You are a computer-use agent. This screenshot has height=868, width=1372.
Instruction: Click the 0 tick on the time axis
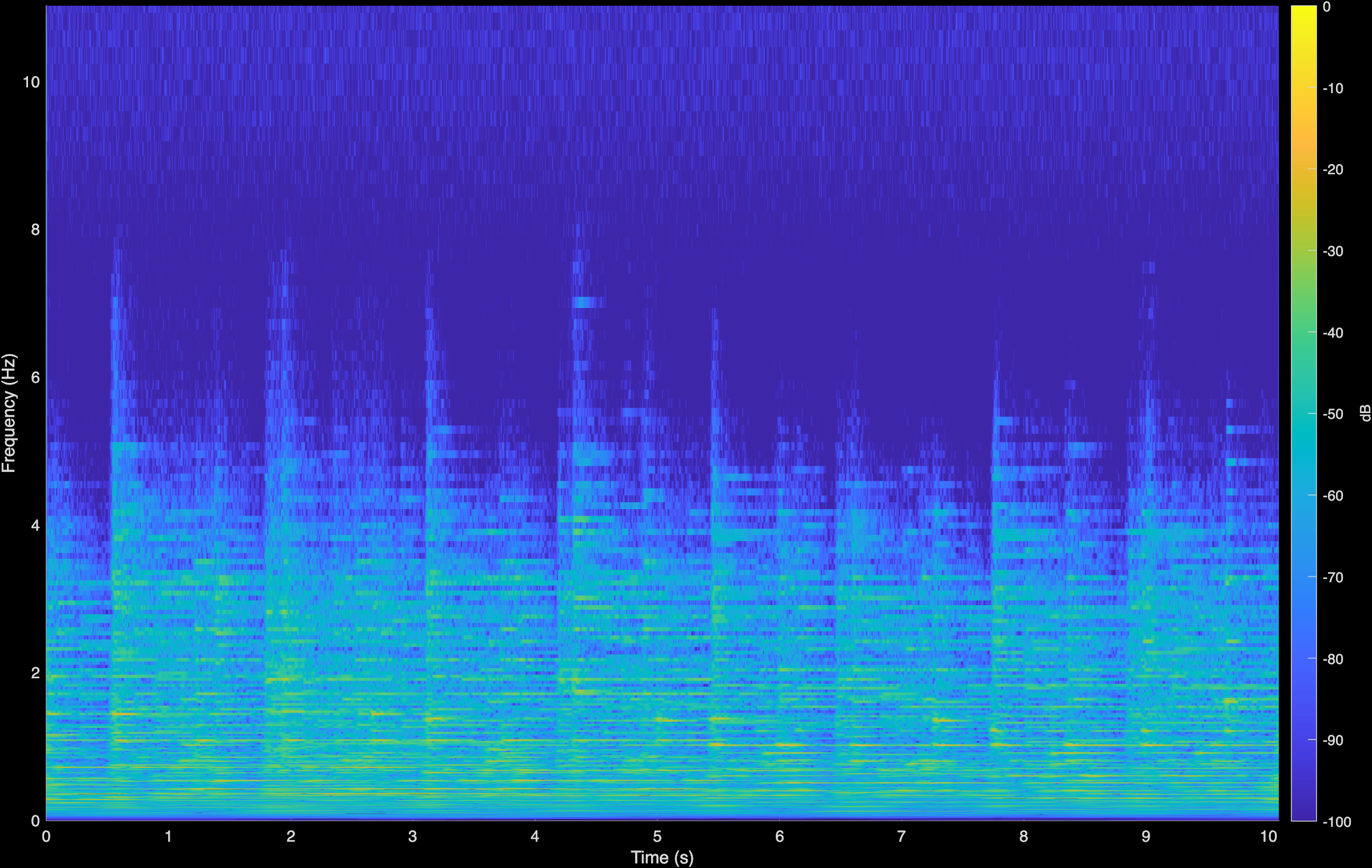click(x=47, y=835)
